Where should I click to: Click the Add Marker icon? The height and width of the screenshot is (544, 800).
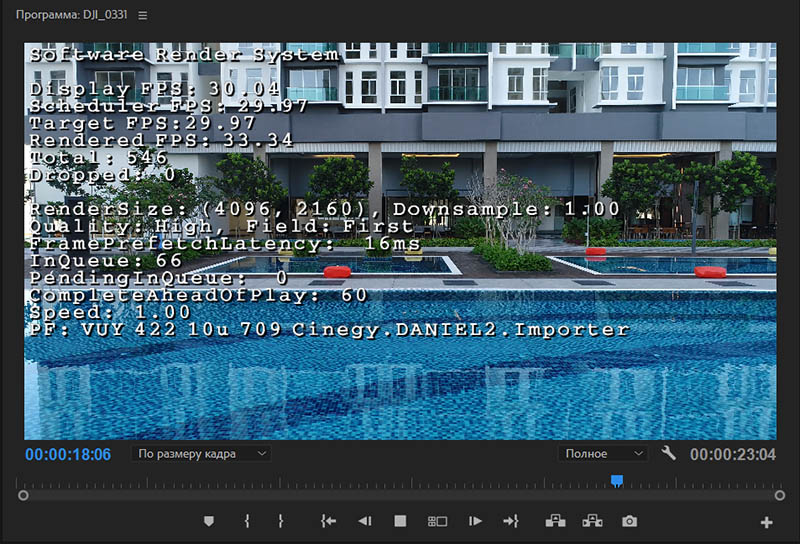(209, 521)
